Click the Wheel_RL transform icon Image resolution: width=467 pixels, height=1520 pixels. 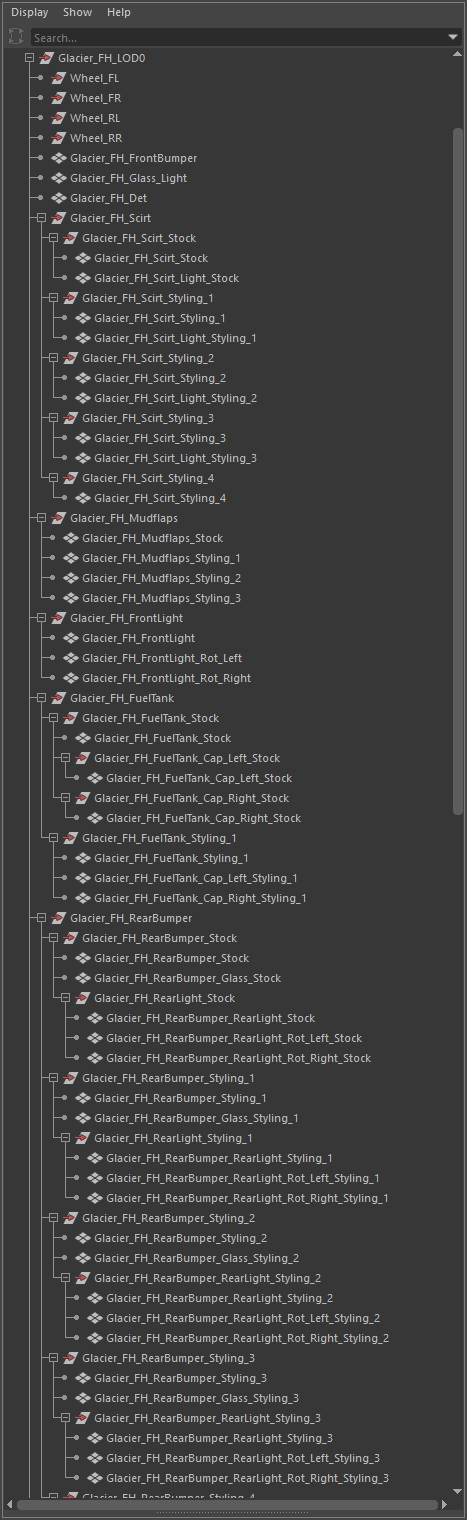tap(58, 118)
